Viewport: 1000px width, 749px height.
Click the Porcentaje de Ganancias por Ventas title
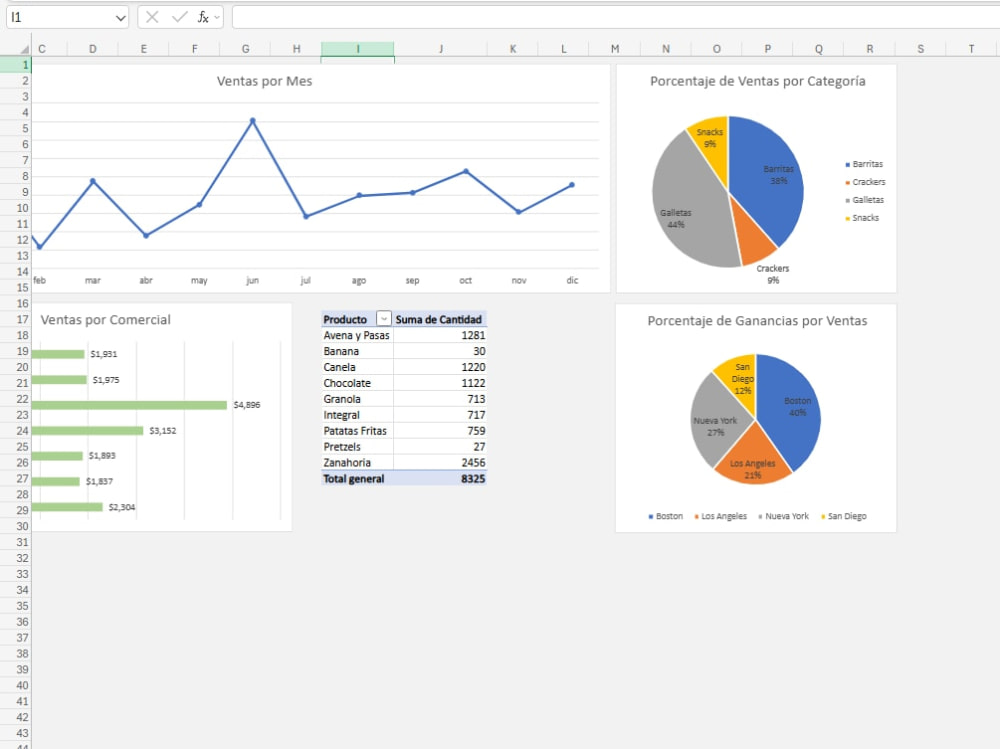click(757, 320)
